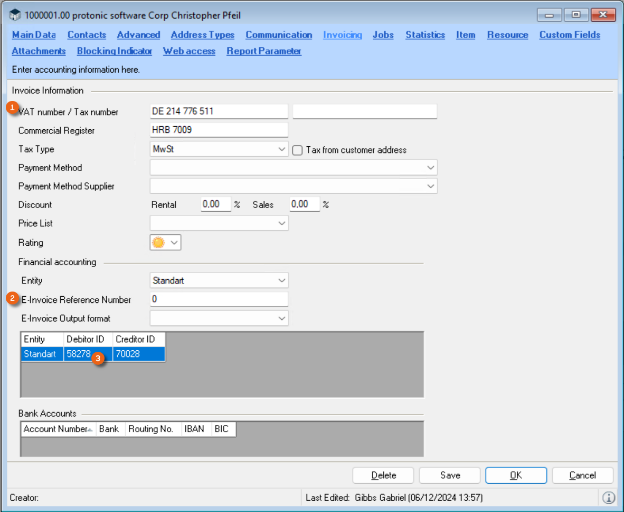Go to the Blocking Indicator tab
Screen dimensions: 624x512
(114, 51)
